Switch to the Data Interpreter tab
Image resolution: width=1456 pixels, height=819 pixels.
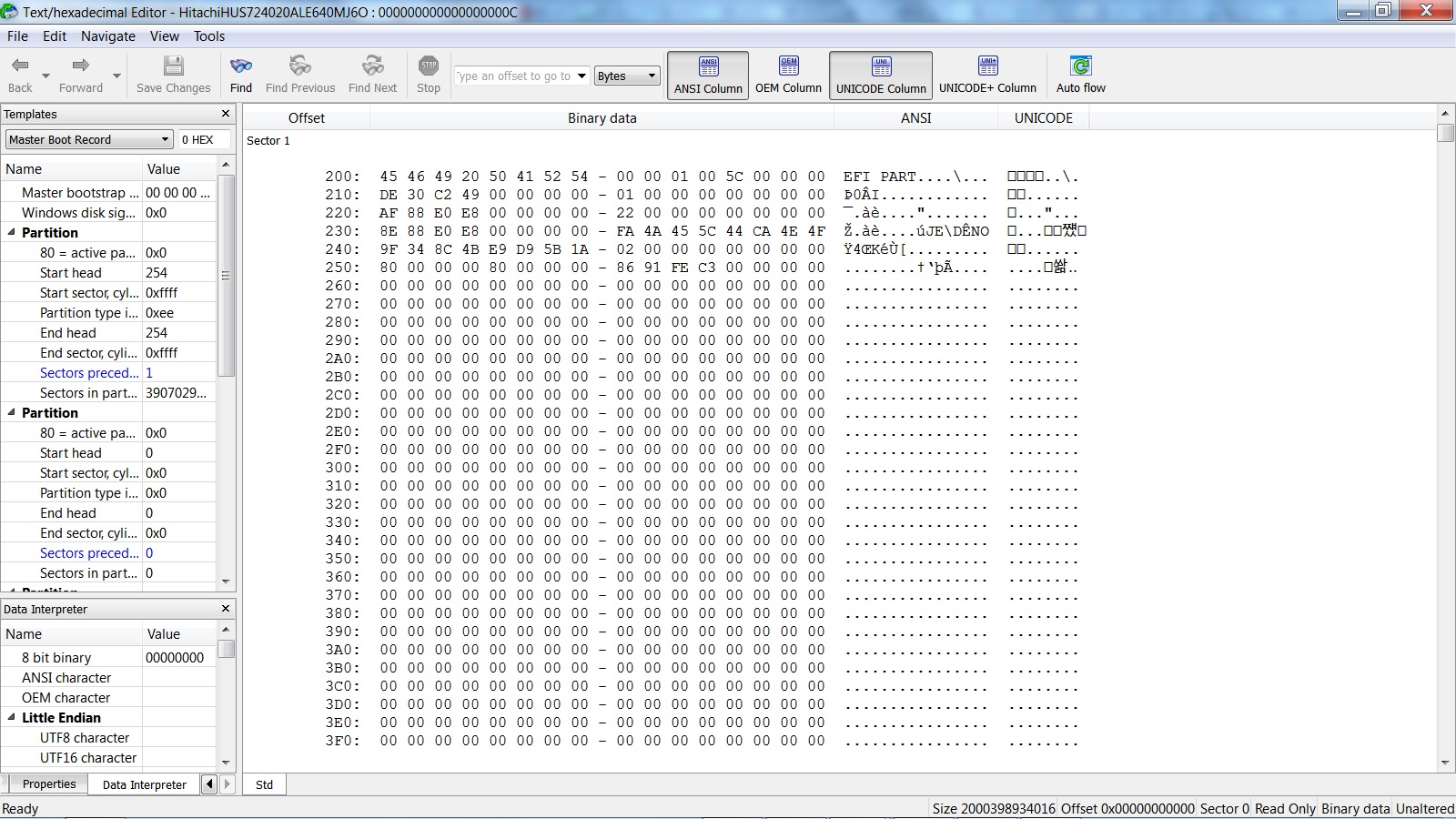click(144, 784)
